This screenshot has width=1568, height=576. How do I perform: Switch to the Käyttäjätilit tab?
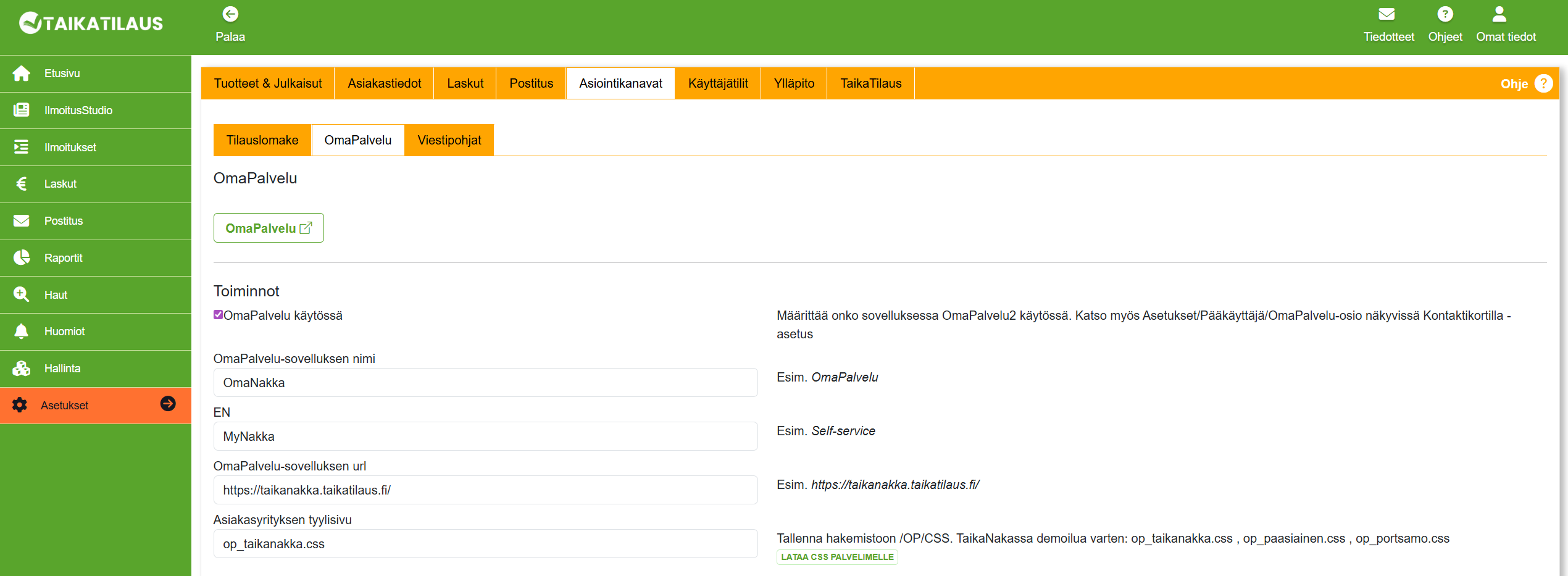717,83
